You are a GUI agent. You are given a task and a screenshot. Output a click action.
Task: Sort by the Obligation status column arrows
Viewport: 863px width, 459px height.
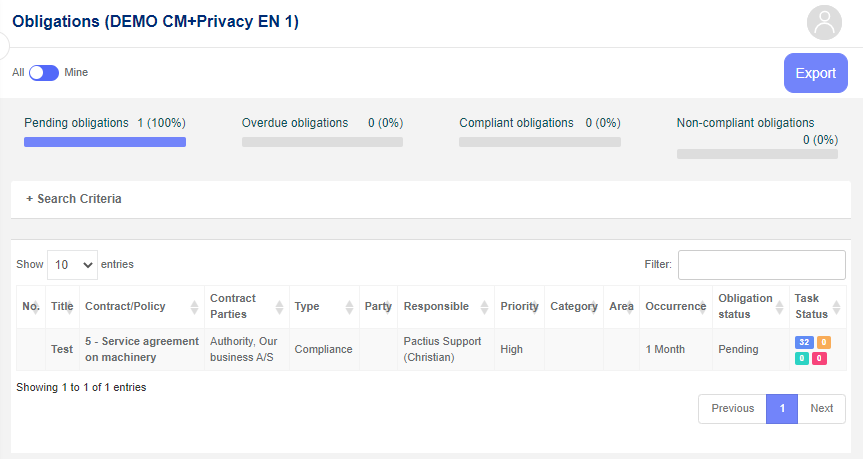pos(779,307)
